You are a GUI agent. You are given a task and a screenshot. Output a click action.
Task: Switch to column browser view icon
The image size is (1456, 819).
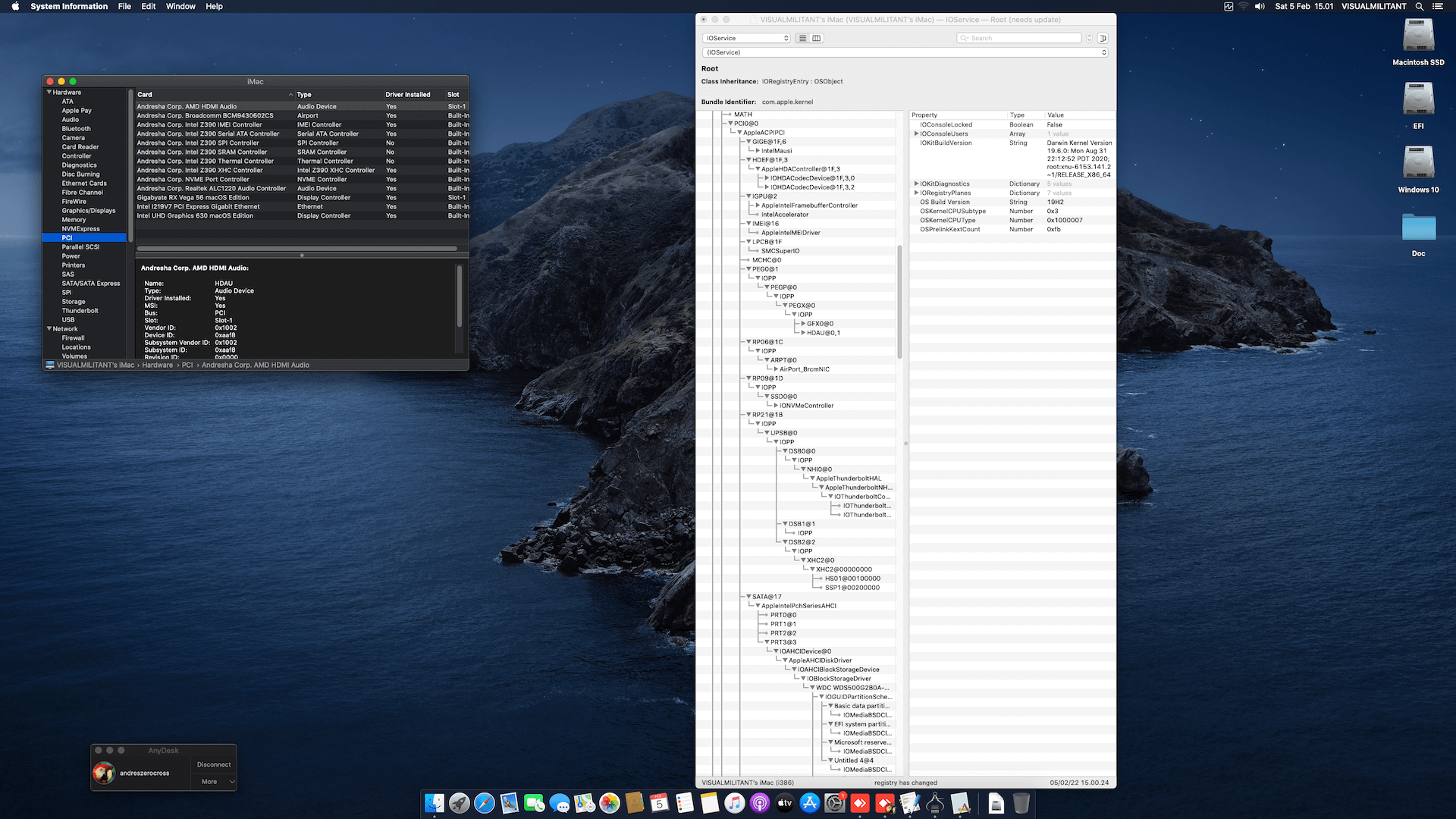[817, 38]
